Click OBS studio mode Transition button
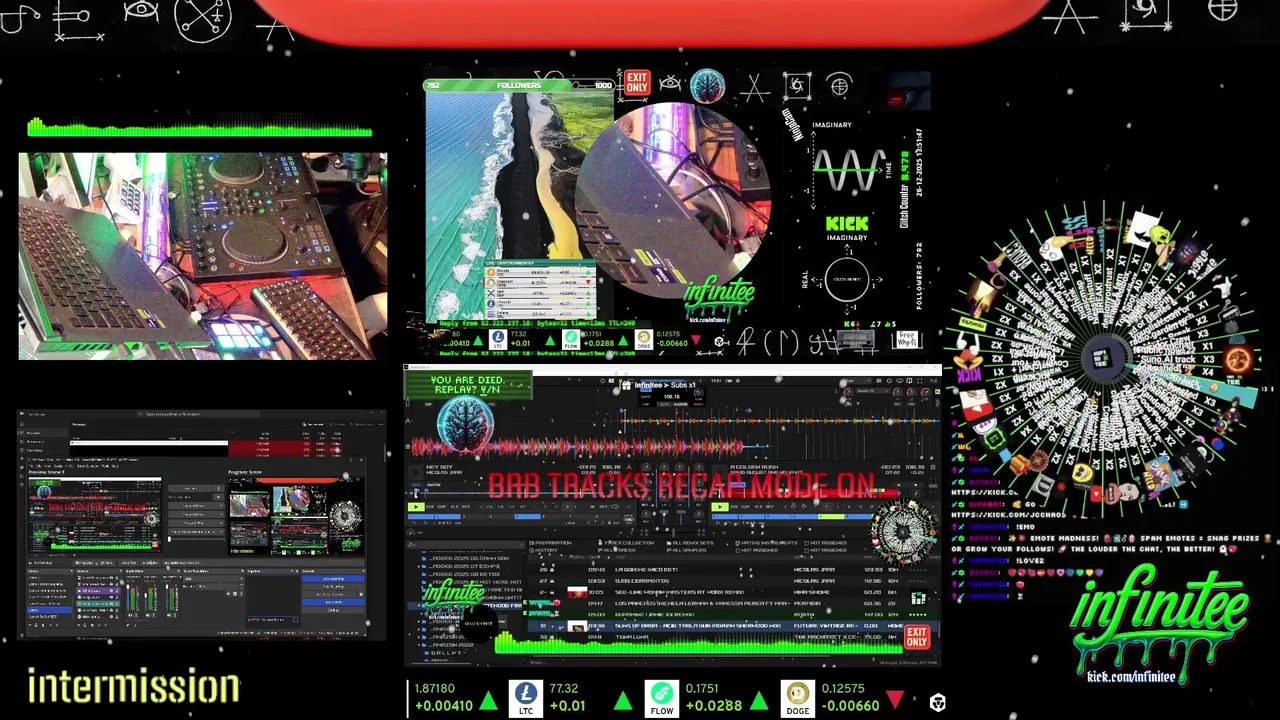The image size is (1280, 720). tap(190, 488)
